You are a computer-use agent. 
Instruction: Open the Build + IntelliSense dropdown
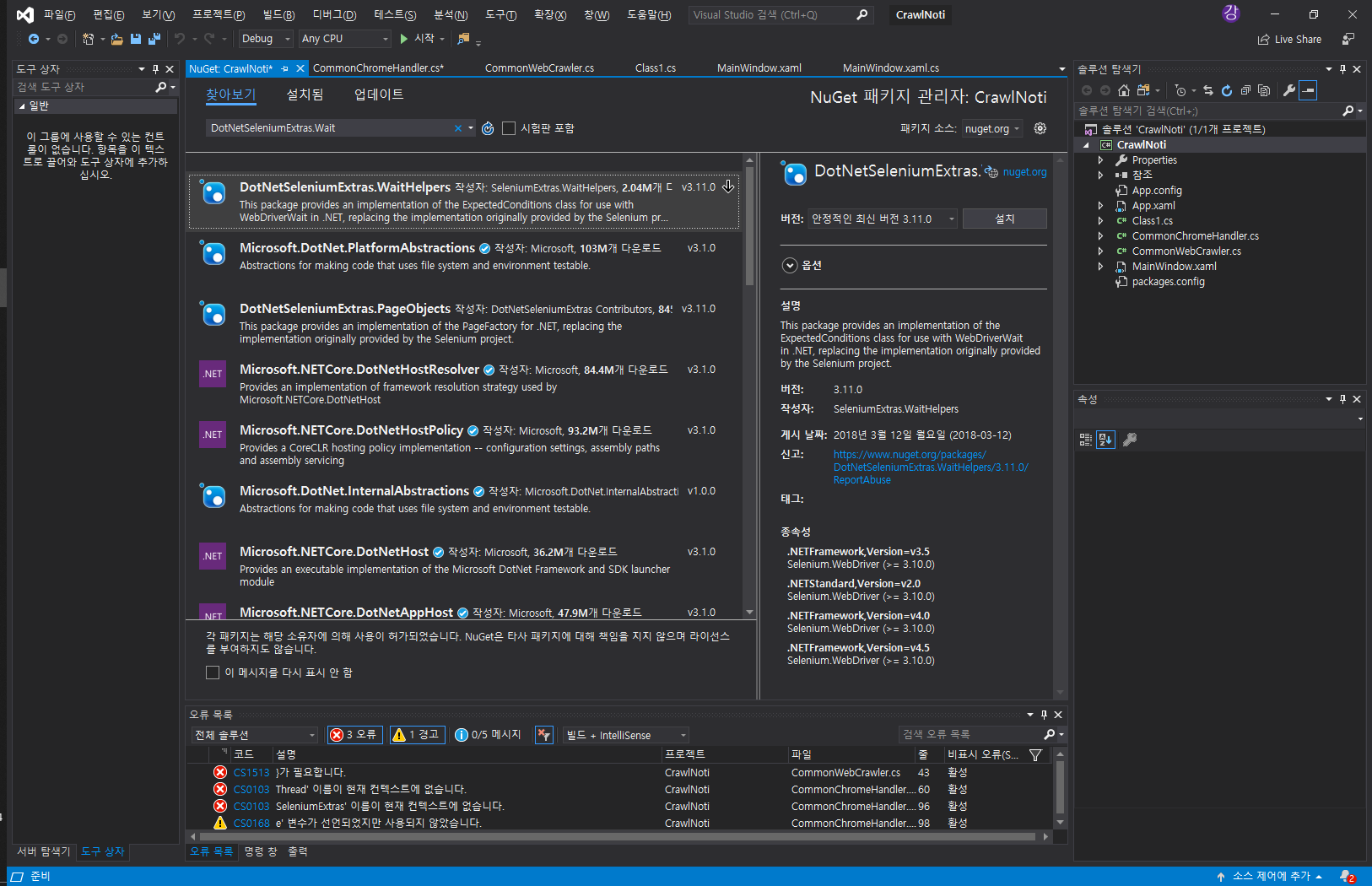coord(626,735)
